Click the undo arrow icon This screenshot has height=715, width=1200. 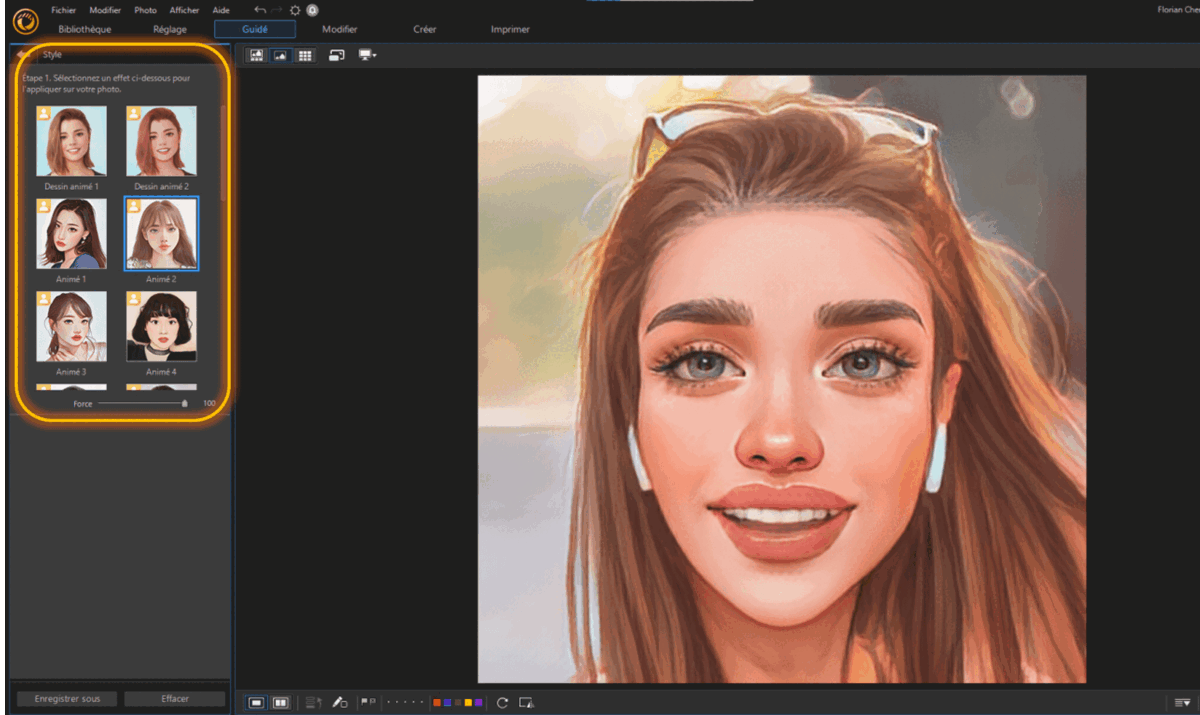[x=259, y=10]
